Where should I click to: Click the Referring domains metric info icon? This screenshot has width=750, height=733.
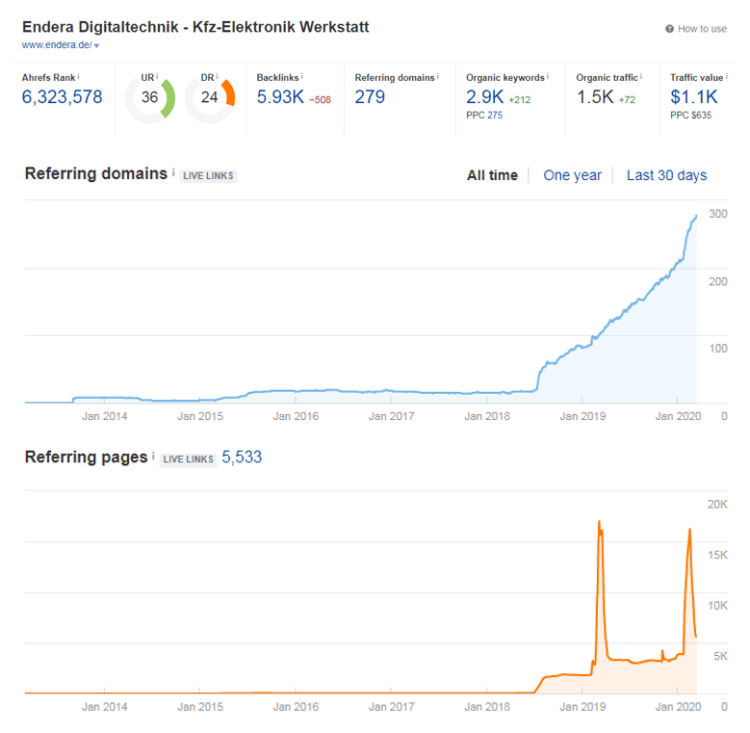click(438, 76)
